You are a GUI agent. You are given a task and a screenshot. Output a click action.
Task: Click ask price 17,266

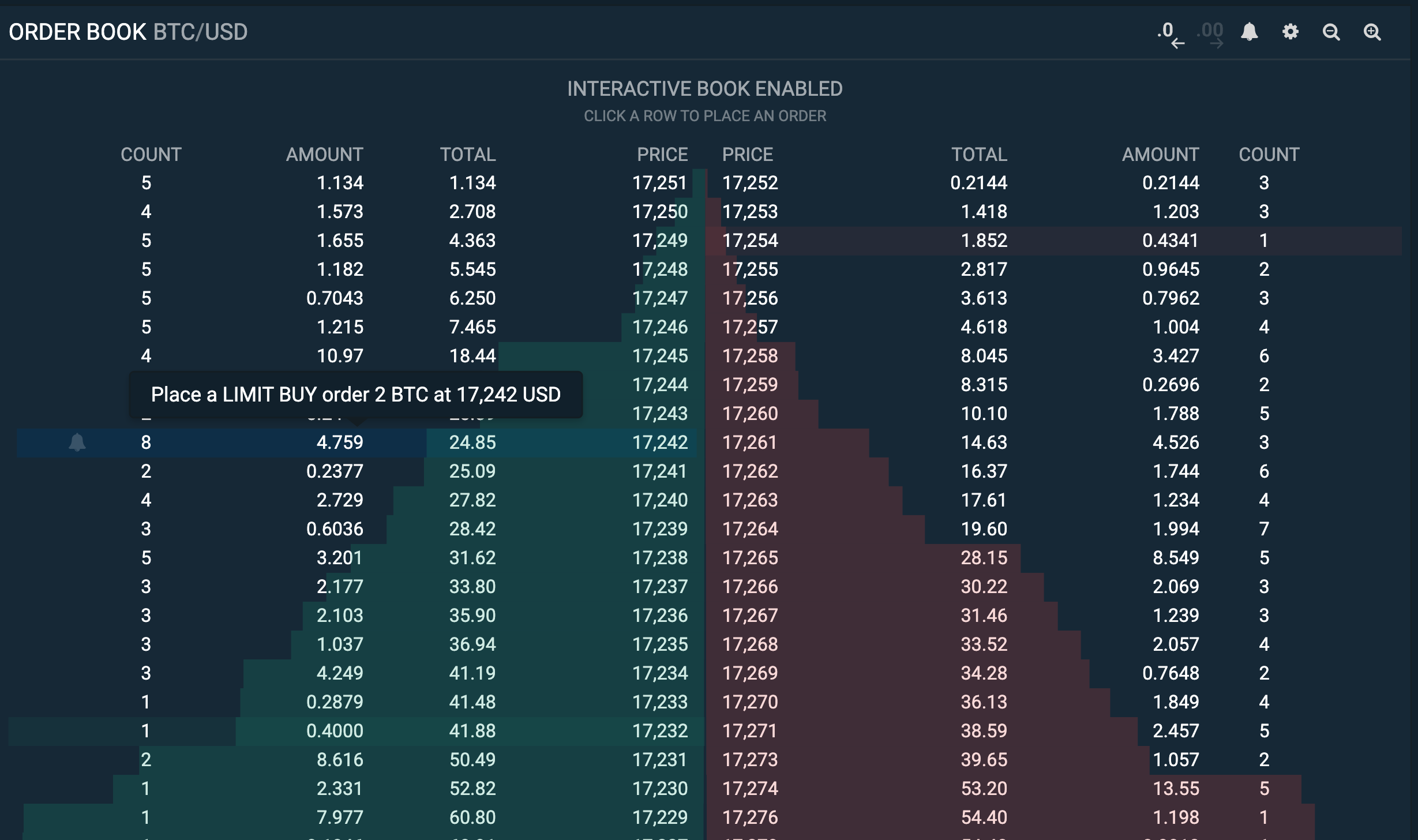750,587
